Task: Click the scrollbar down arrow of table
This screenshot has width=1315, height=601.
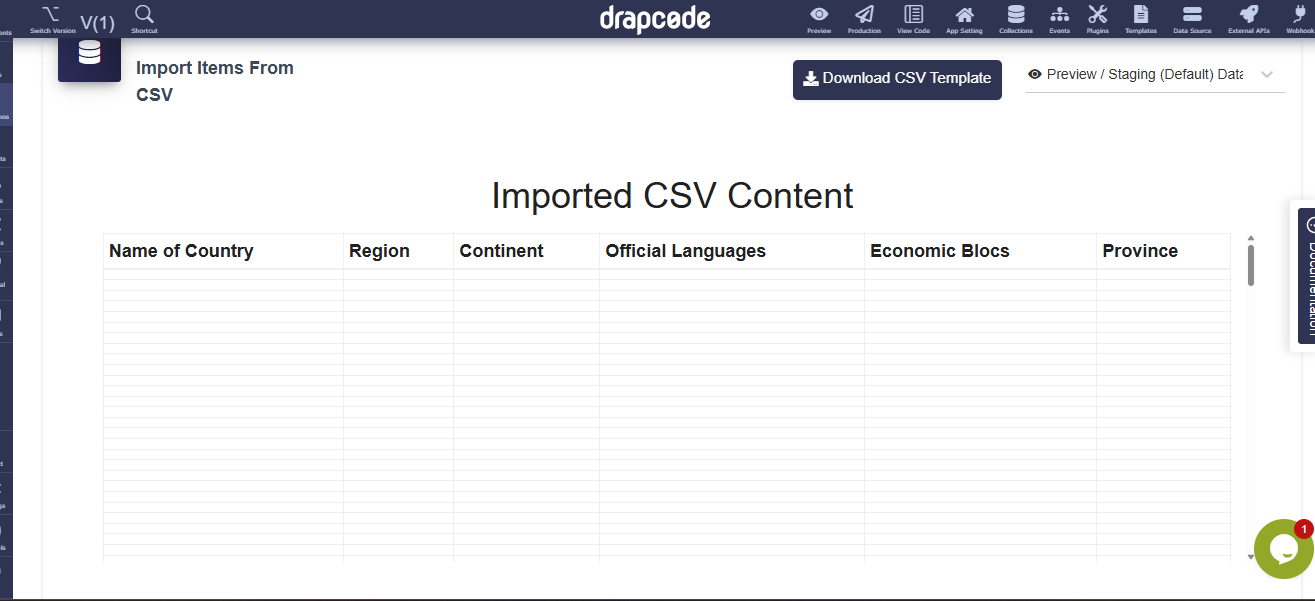Action: coord(1251,556)
